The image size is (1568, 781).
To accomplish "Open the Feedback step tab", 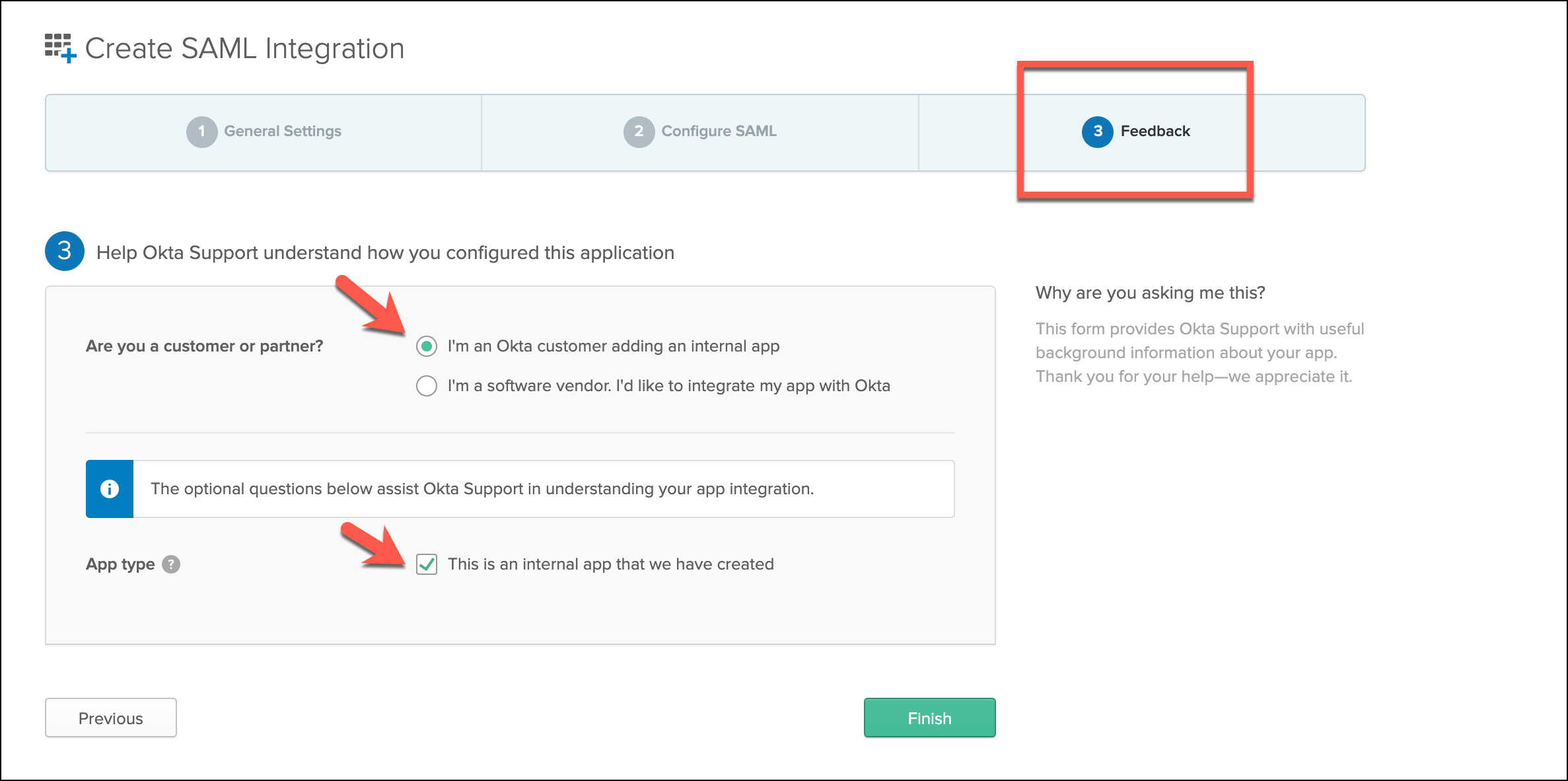I will tap(1155, 131).
